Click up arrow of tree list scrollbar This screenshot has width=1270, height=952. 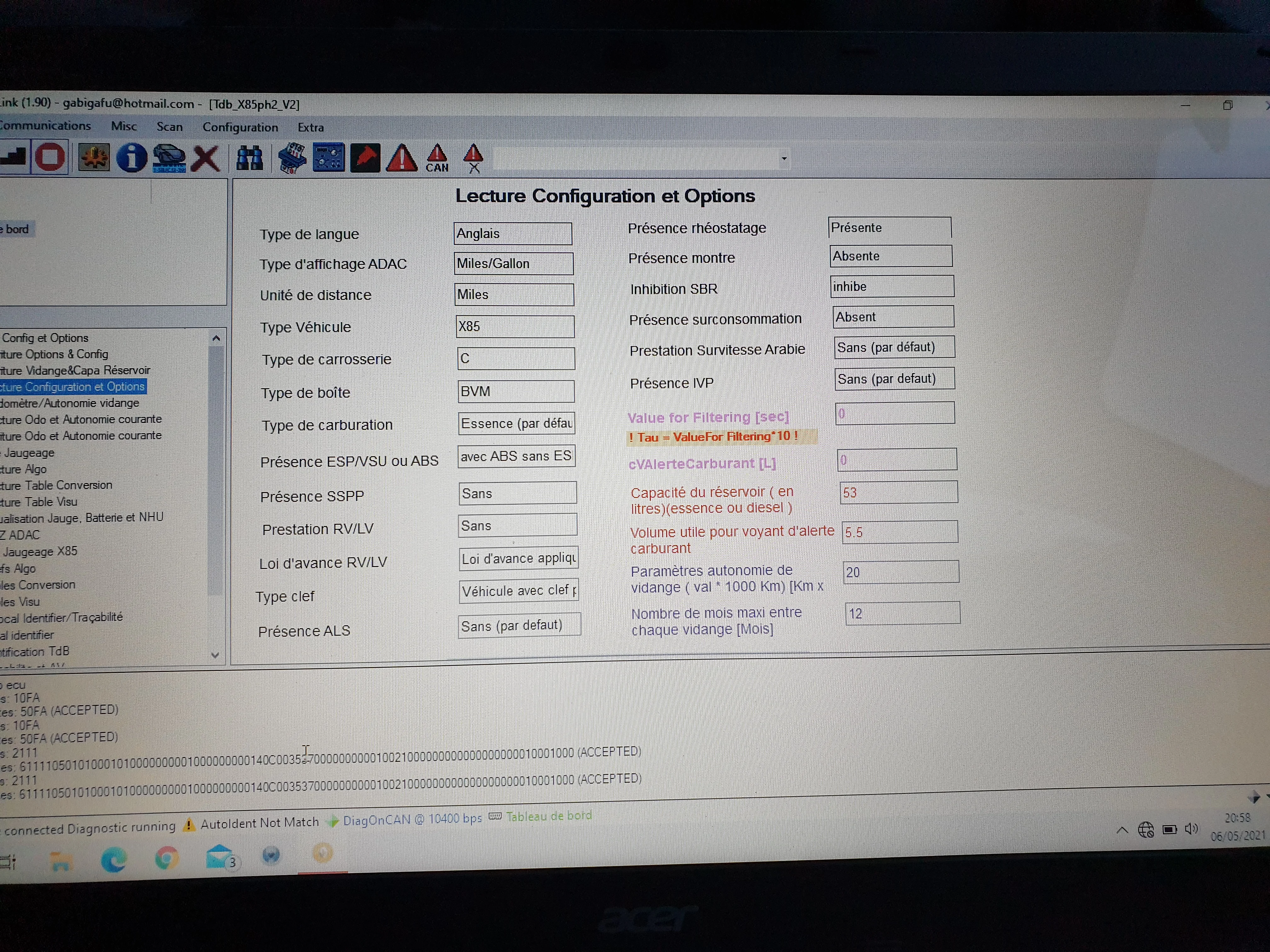click(216, 338)
